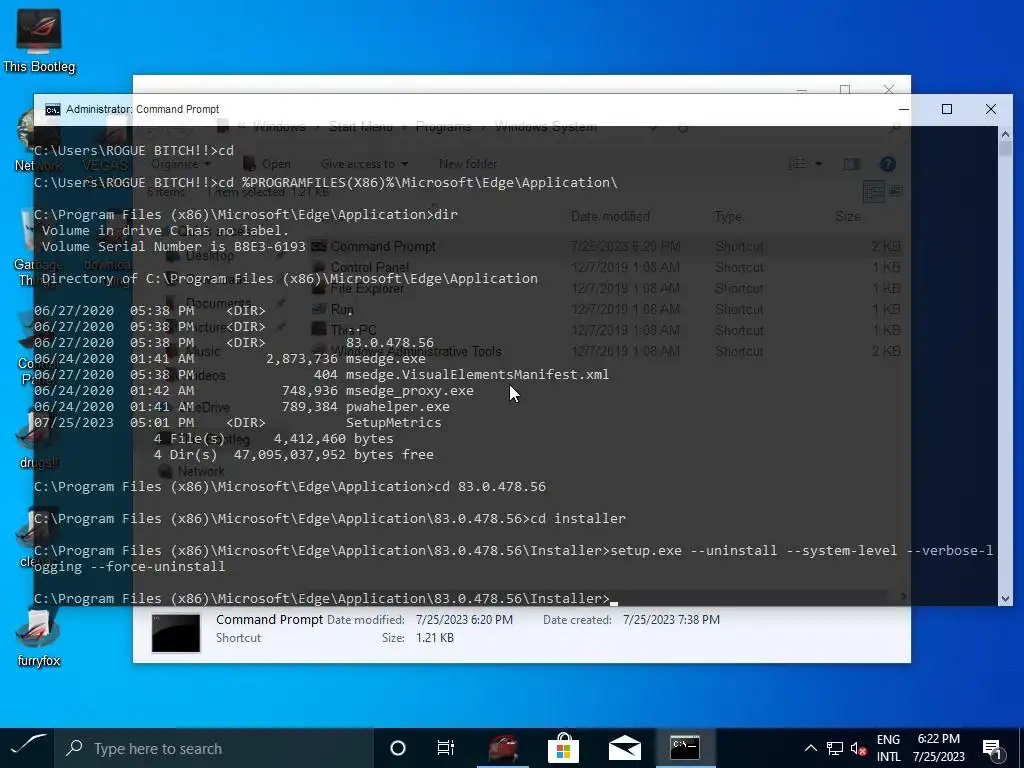
Task: Open Cortana circle on the taskbar
Action: pos(397,748)
